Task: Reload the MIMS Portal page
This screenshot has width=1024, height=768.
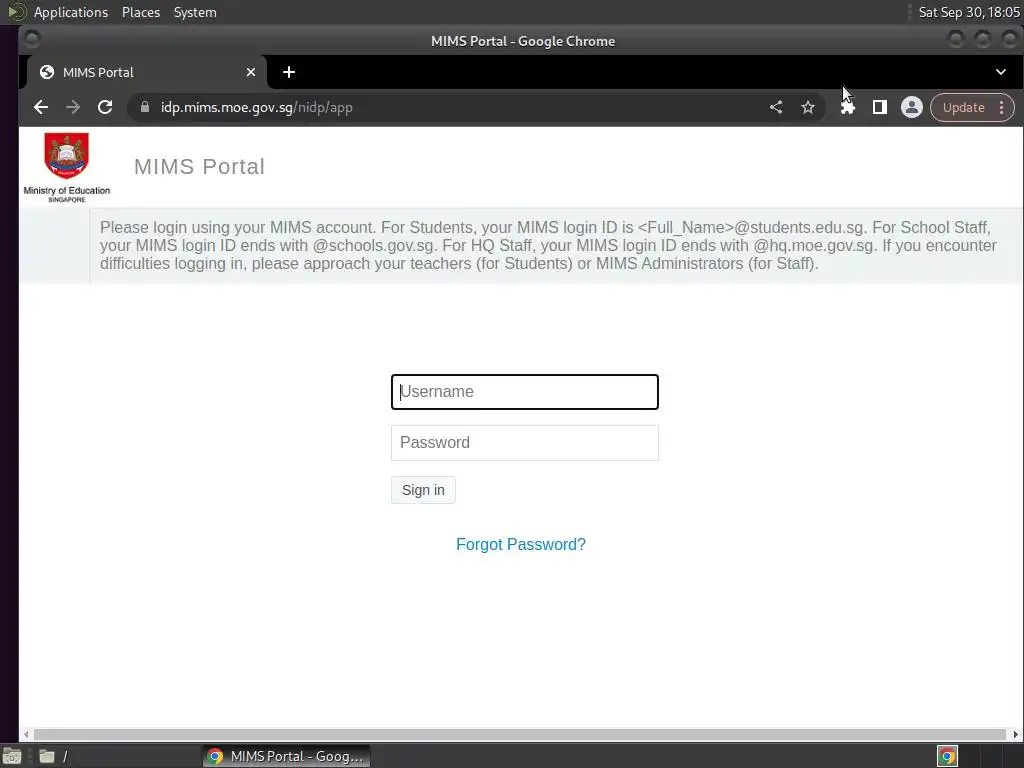Action: pos(105,107)
